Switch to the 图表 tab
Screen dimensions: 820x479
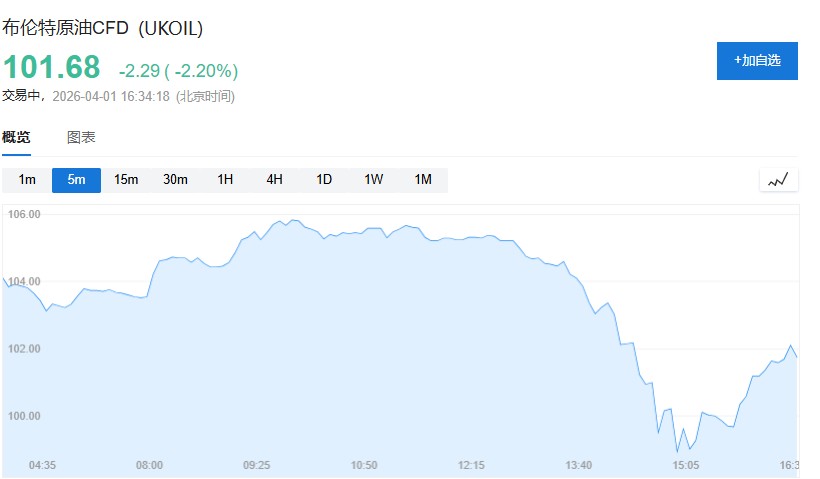(81, 138)
